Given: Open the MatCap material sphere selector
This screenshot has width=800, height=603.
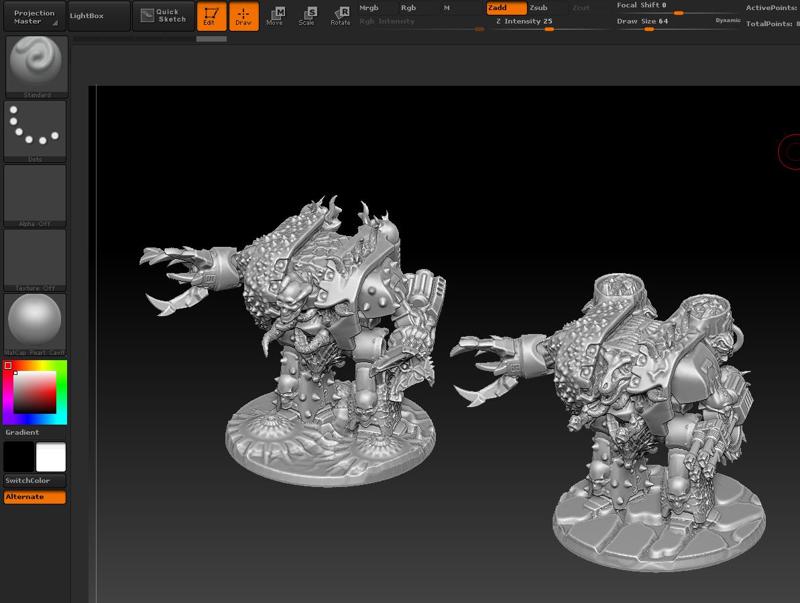Looking at the screenshot, I should click(x=35, y=323).
